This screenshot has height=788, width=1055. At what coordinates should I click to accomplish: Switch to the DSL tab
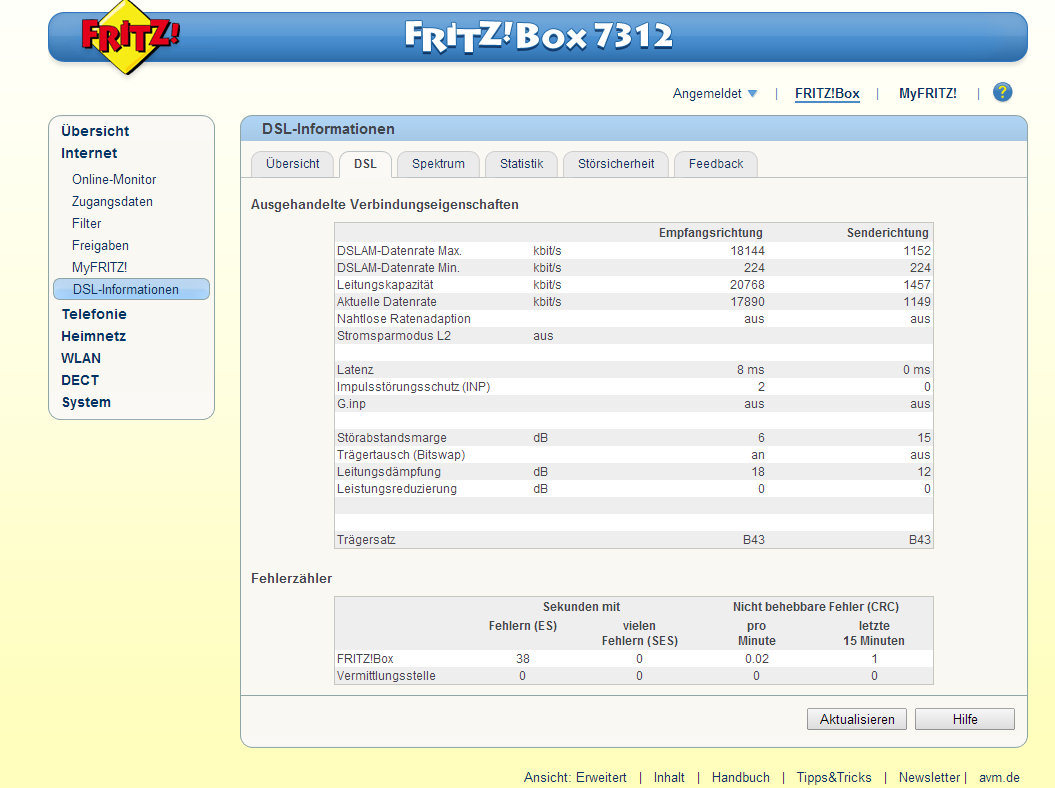[x=365, y=164]
